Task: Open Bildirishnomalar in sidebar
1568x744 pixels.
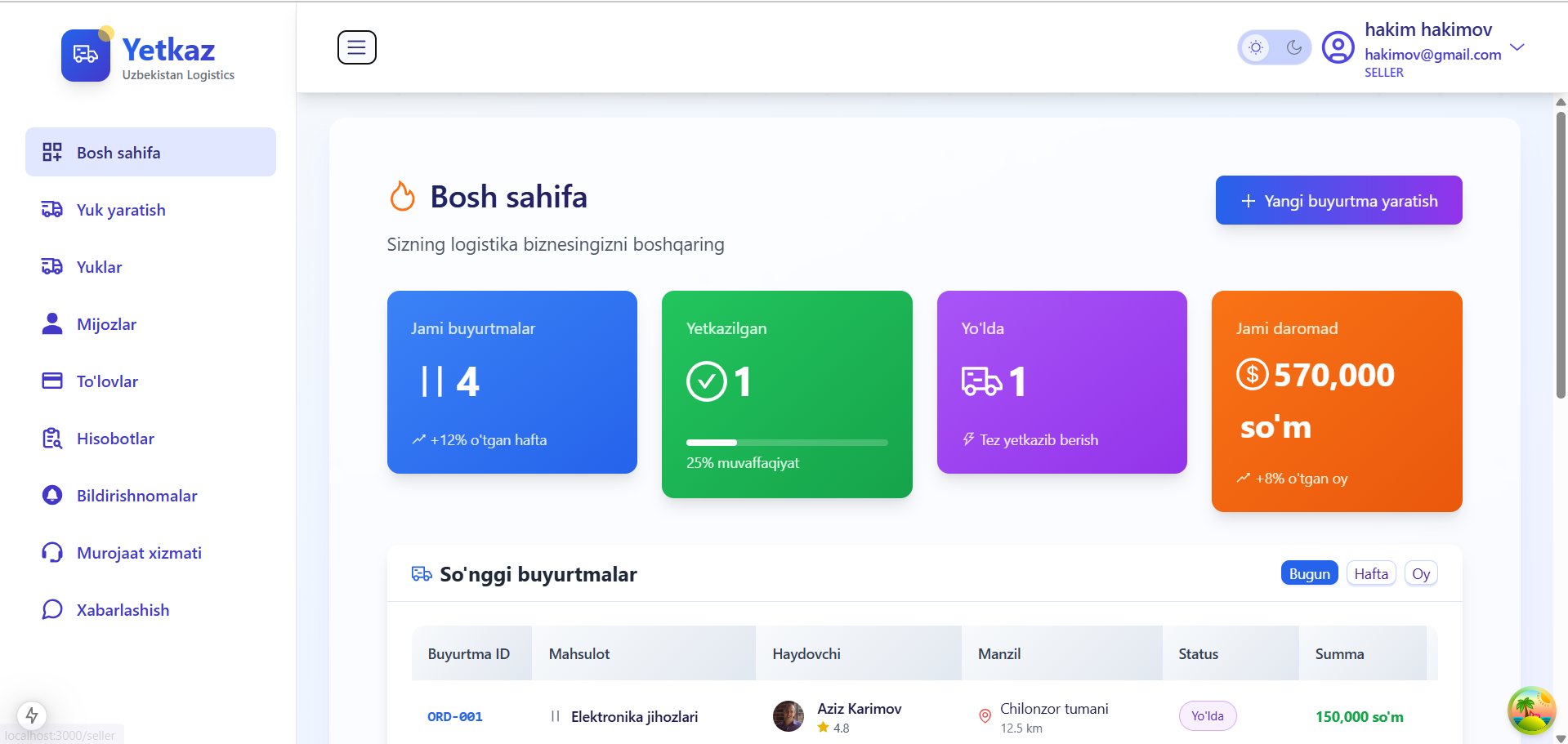Action: [150, 496]
